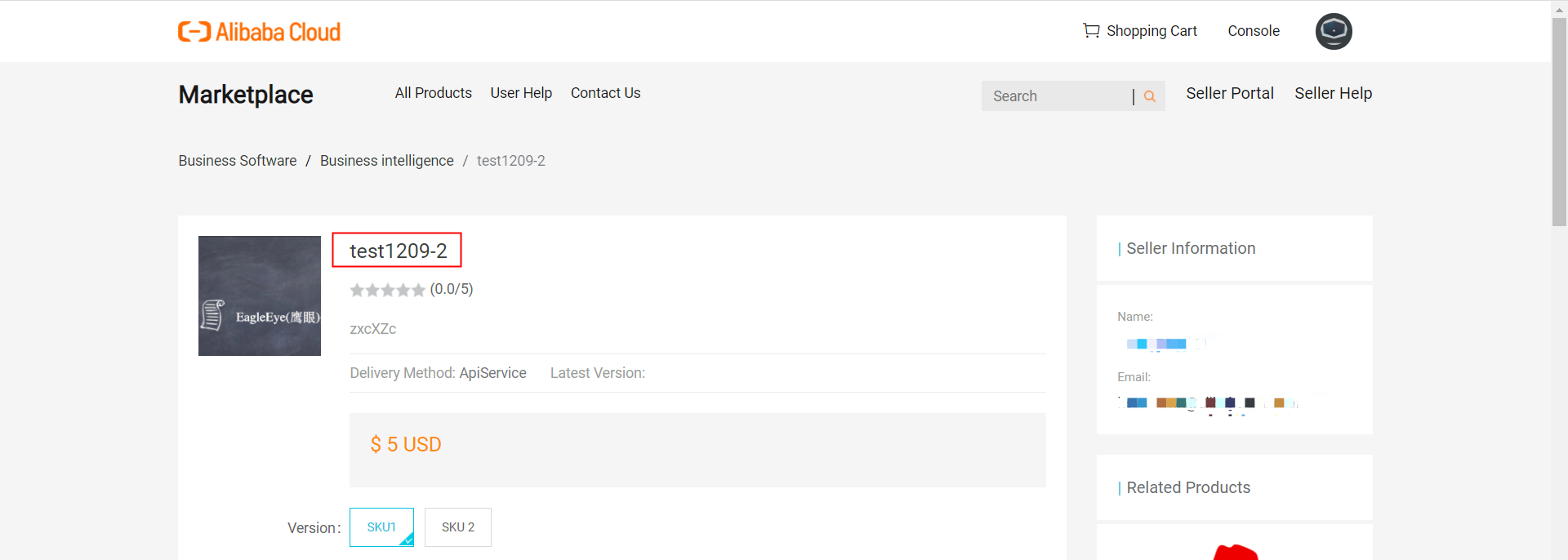Click the vertical page scrollbar thumb
Image resolution: width=1568 pixels, height=560 pixels.
coord(1559,122)
